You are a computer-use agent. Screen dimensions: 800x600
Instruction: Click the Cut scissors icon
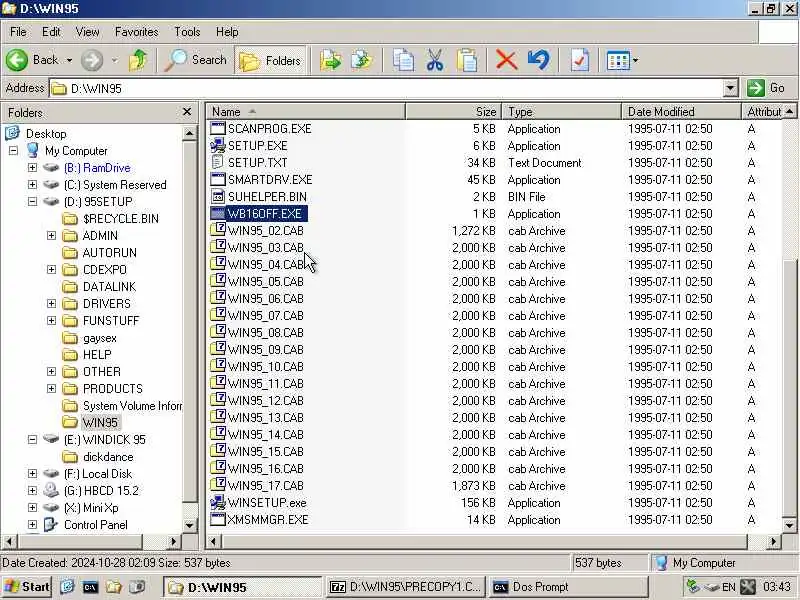click(x=435, y=60)
